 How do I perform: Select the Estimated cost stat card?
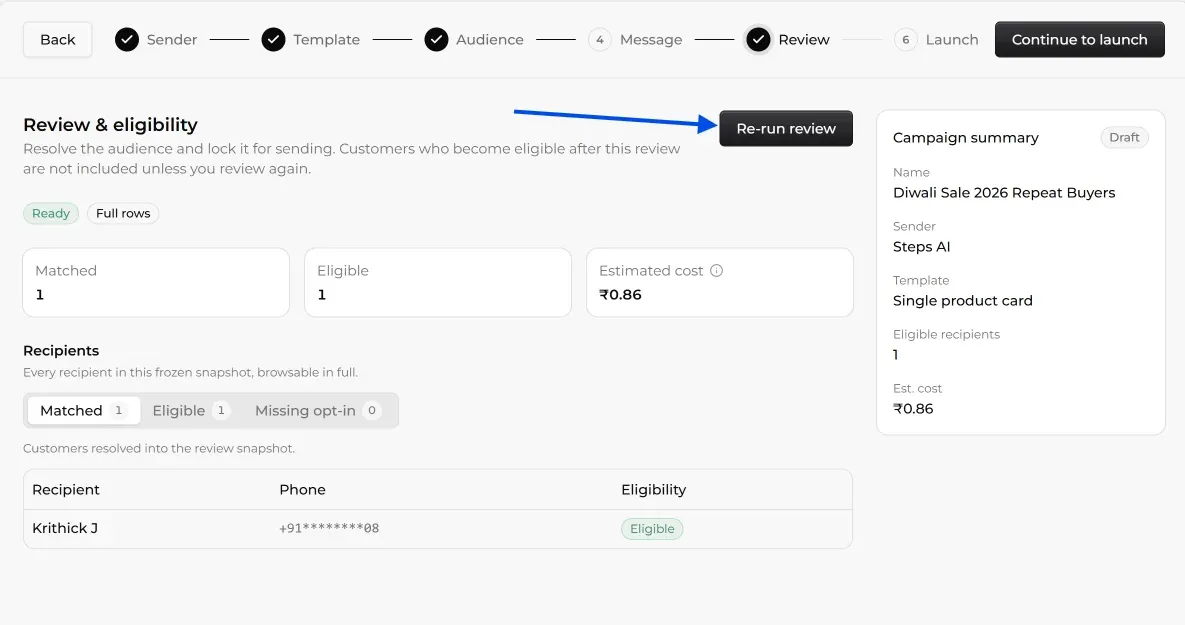point(719,283)
